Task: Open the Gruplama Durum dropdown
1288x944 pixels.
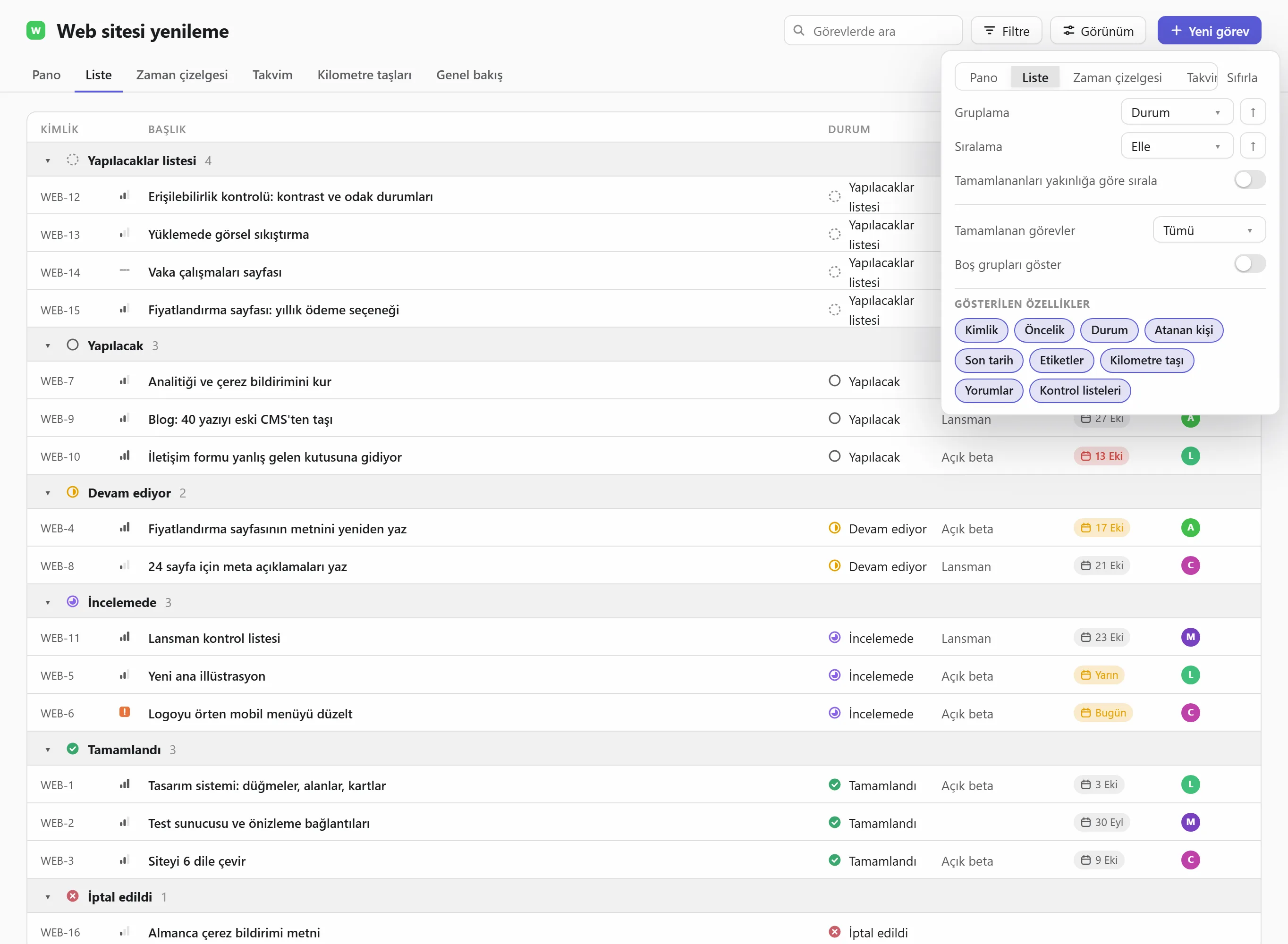Action: coord(1177,112)
